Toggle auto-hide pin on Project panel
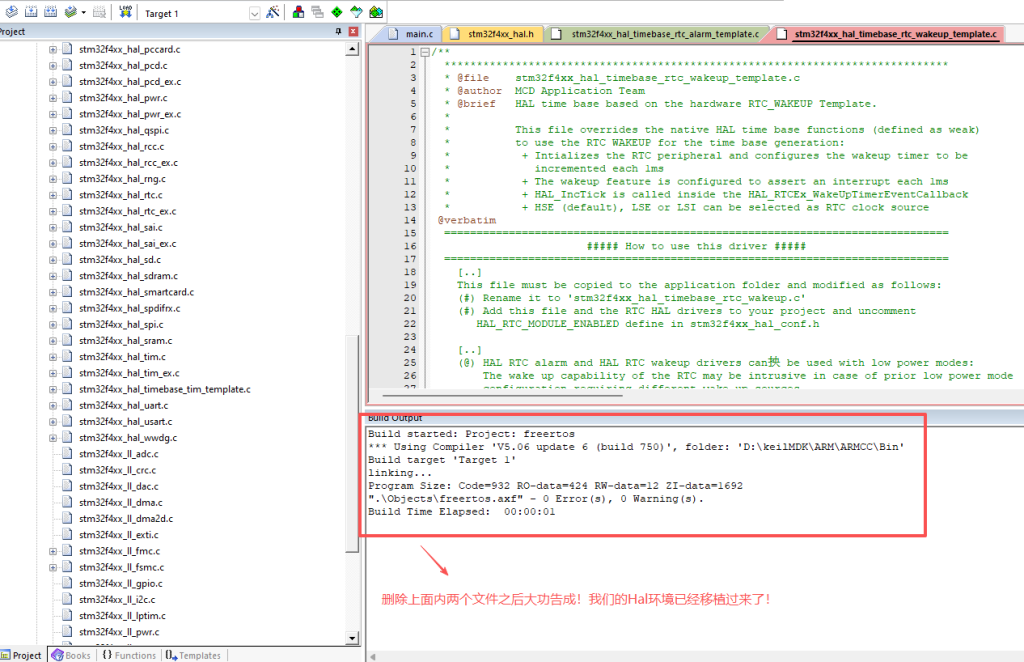This screenshot has height=662, width=1024. (x=337, y=32)
